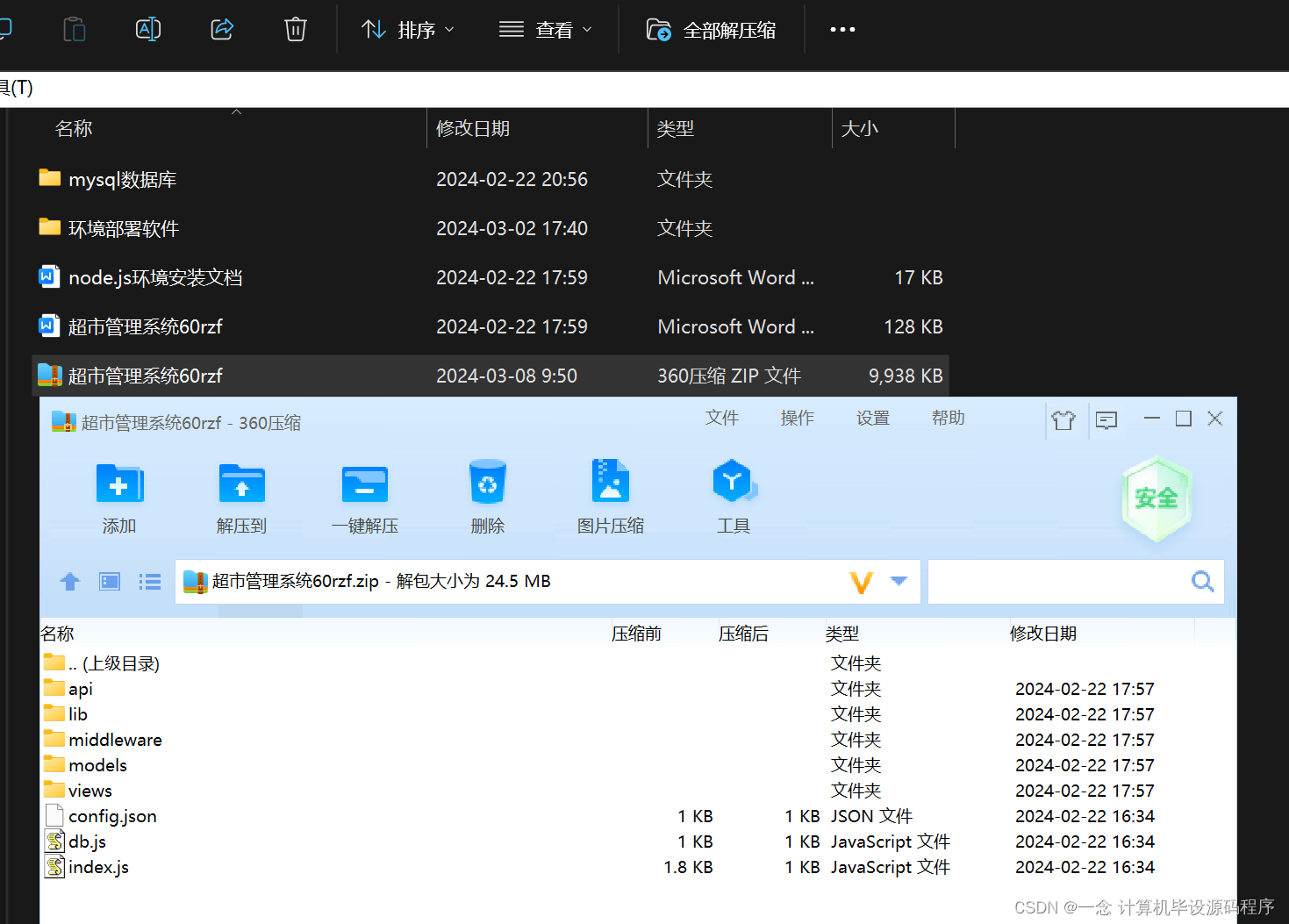Screen dimensions: 1289x924
Task: Open the 排序 (Sort) dropdown
Action: (407, 29)
